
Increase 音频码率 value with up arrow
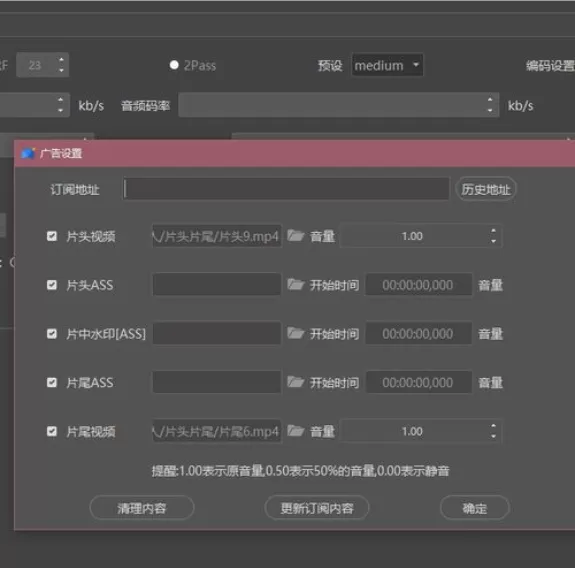point(490,100)
